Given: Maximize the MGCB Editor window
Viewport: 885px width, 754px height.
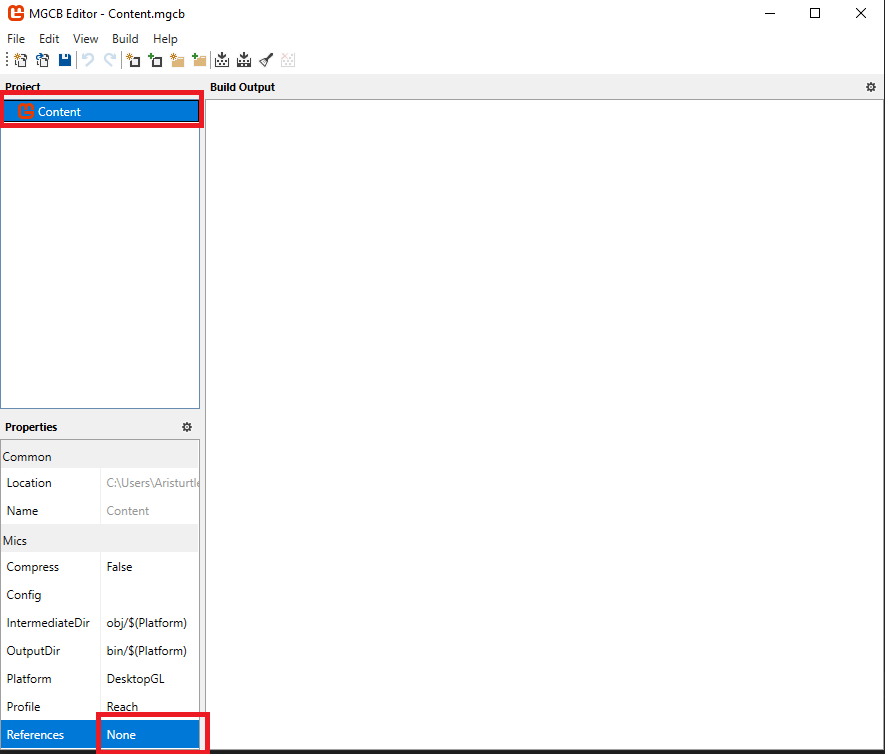Looking at the screenshot, I should 815,13.
